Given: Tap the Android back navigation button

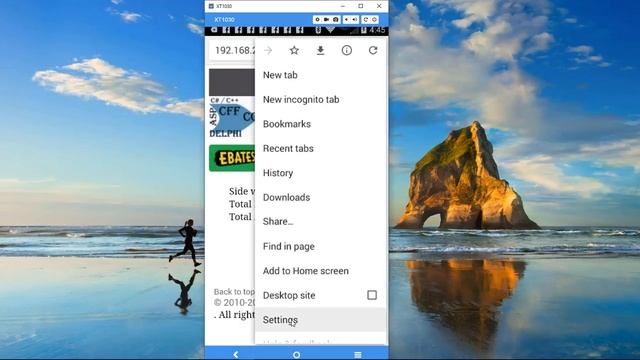Looking at the screenshot, I should [x=236, y=355].
